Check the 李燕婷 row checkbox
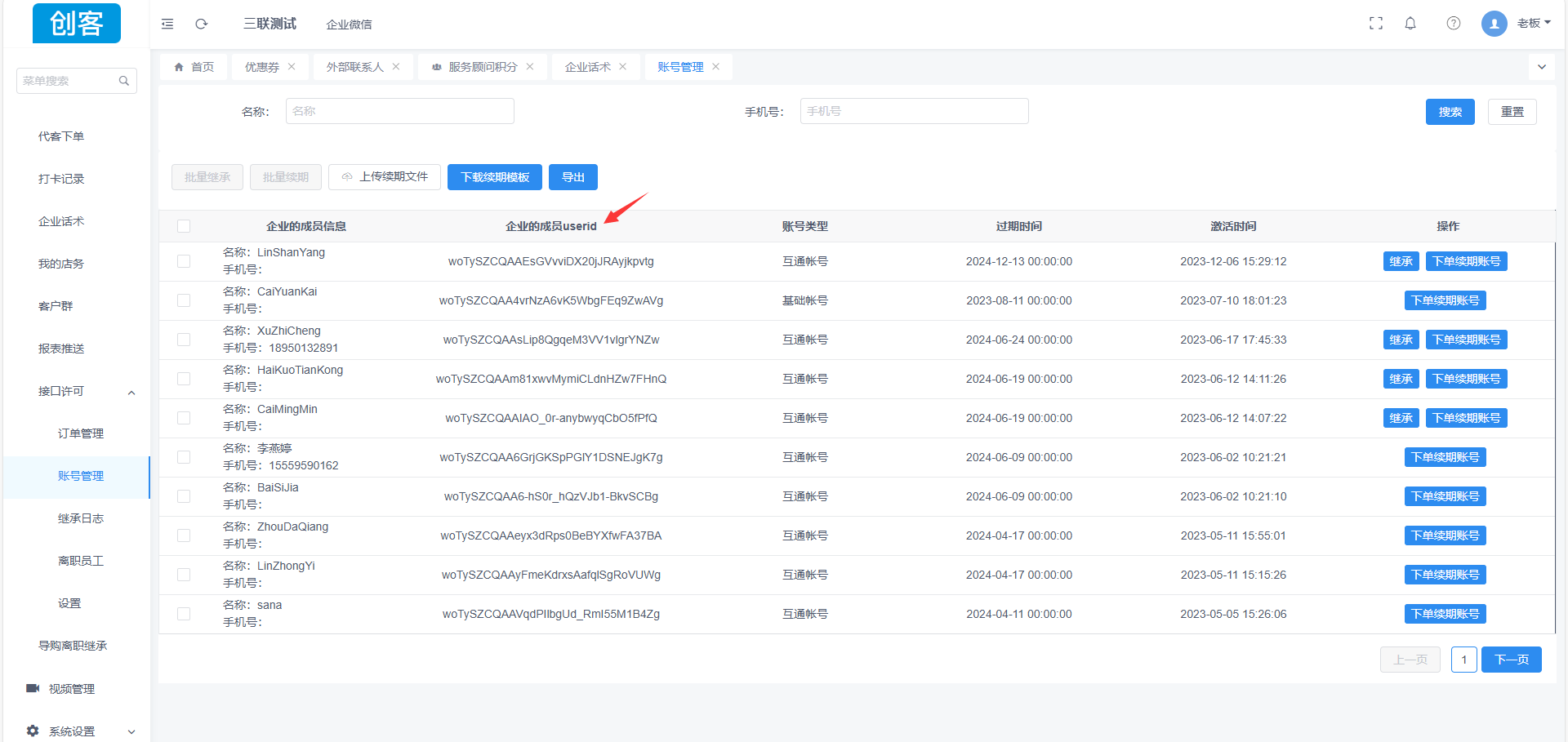The width and height of the screenshot is (1568, 742). point(184,457)
